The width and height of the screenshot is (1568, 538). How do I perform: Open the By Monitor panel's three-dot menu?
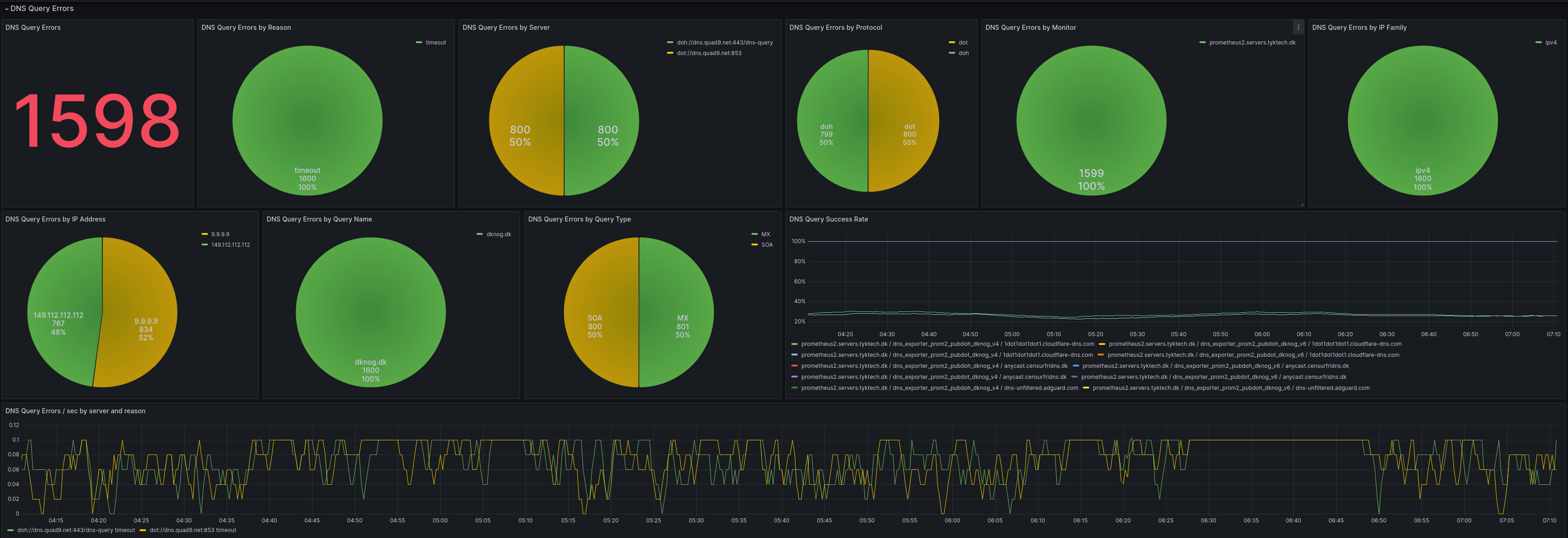click(x=1298, y=28)
